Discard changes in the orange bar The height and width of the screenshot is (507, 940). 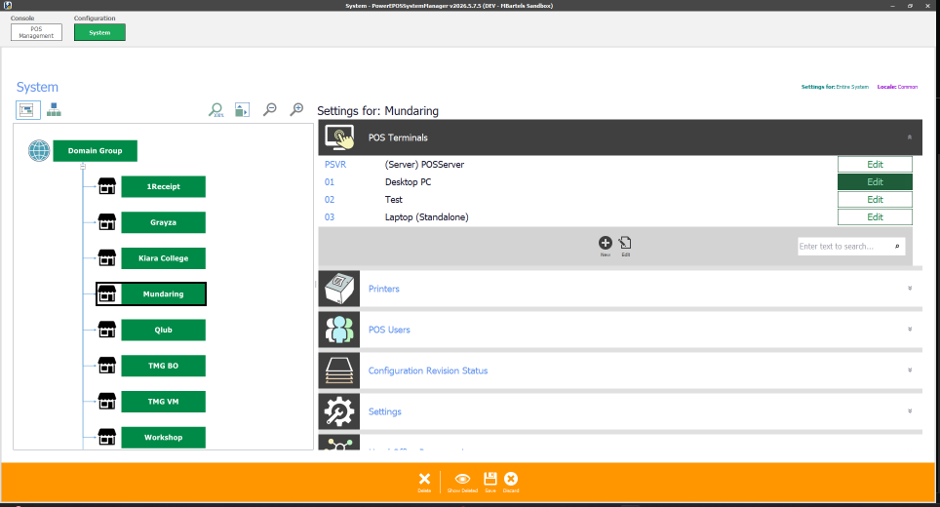point(511,482)
